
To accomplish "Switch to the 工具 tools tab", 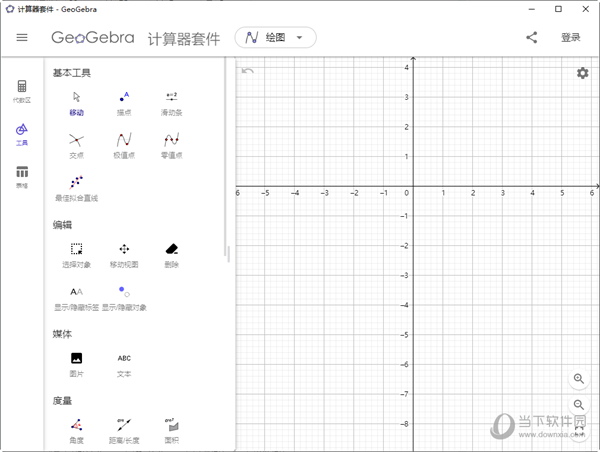I will tap(22, 134).
